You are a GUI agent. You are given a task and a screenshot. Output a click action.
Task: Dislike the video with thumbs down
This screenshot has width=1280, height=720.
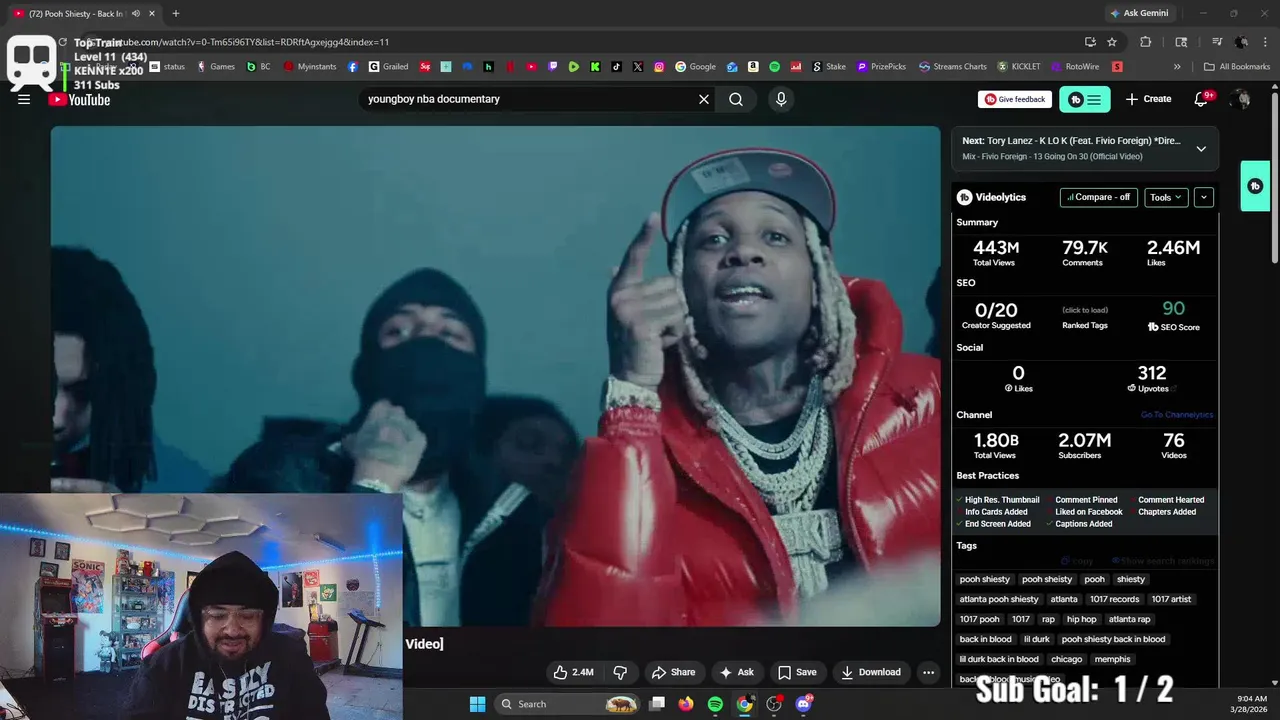(620, 672)
